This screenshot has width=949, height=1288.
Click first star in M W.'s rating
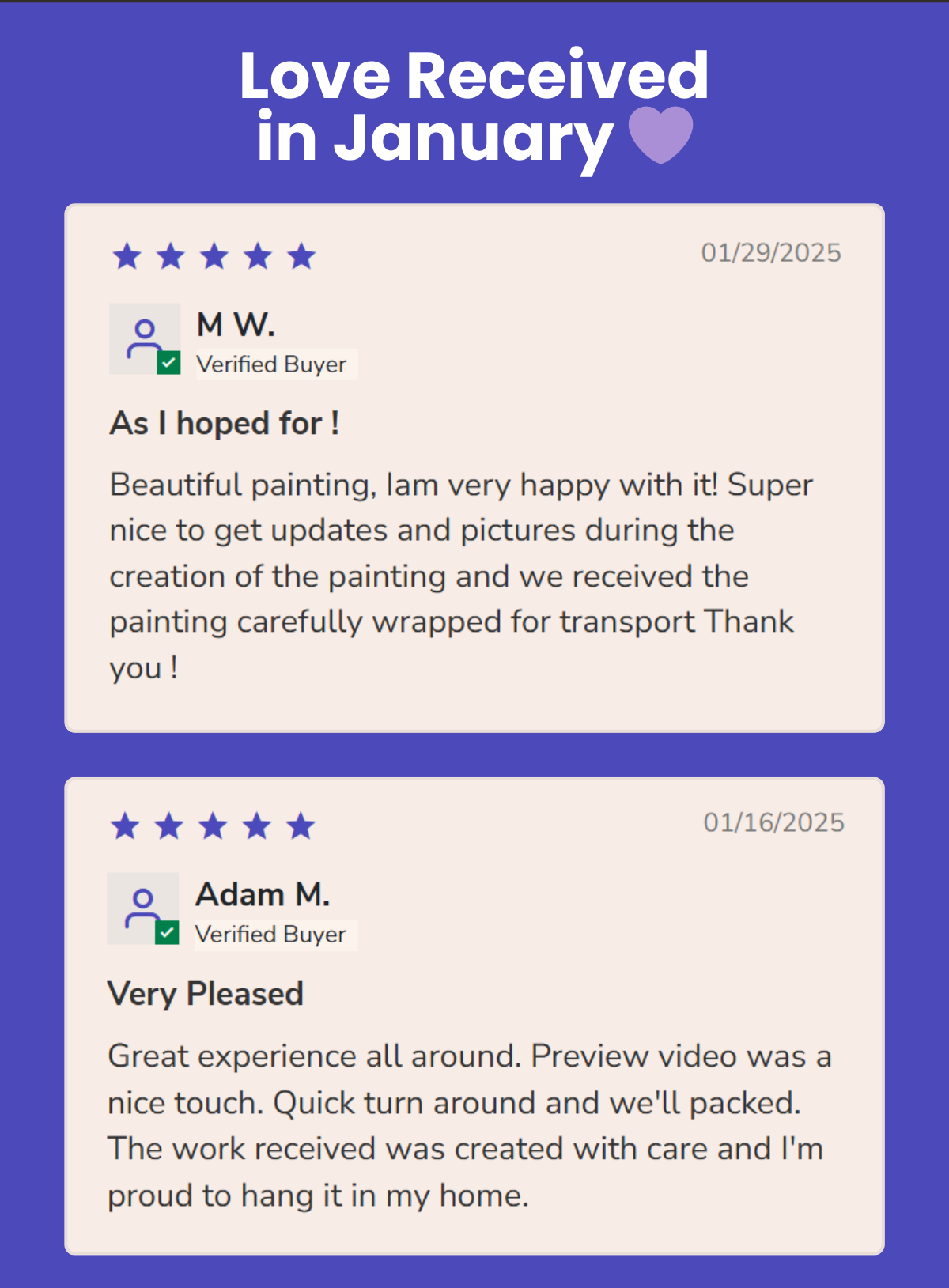(x=127, y=256)
